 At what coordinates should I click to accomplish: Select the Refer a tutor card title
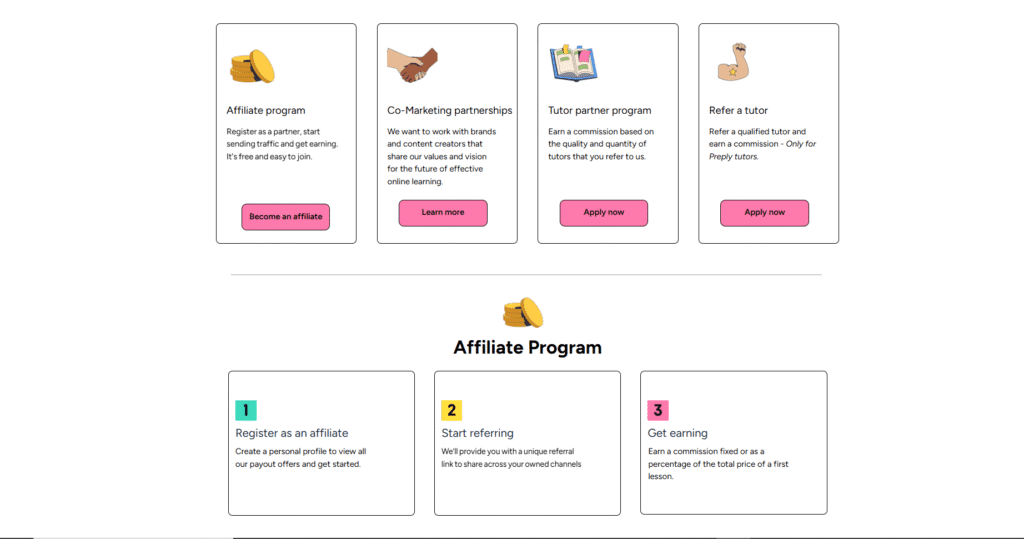point(738,110)
